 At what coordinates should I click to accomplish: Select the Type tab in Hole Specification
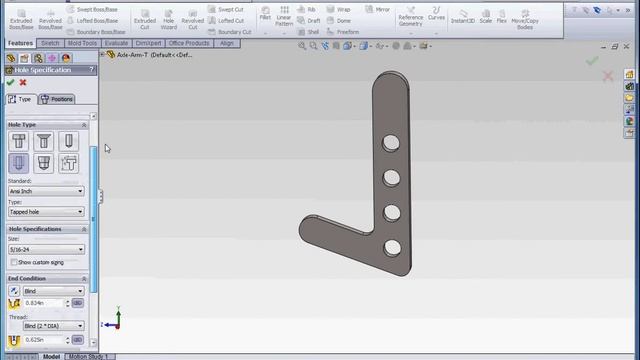pos(21,99)
